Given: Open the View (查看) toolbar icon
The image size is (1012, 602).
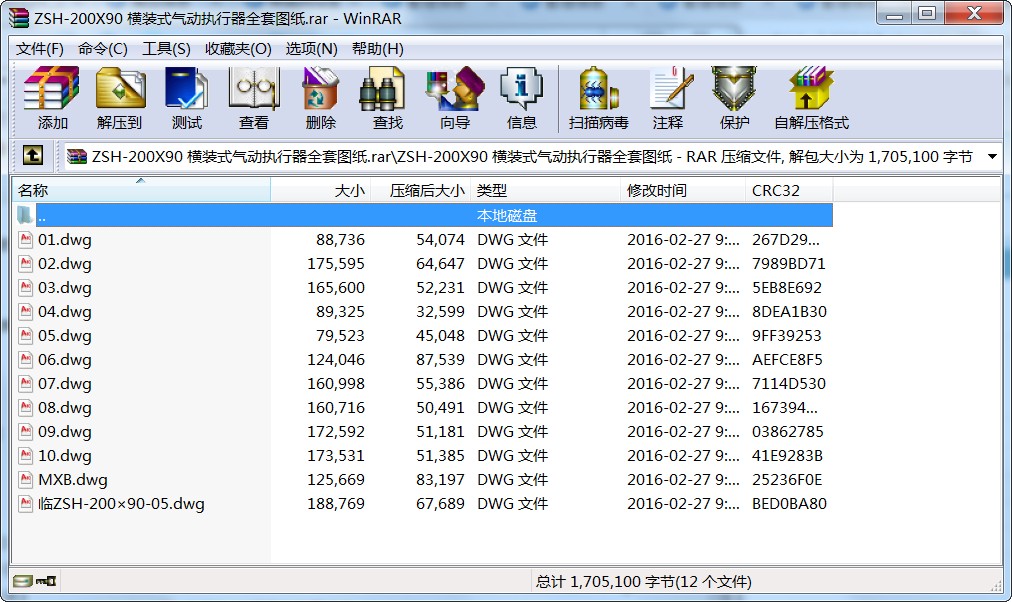Looking at the screenshot, I should 254,98.
